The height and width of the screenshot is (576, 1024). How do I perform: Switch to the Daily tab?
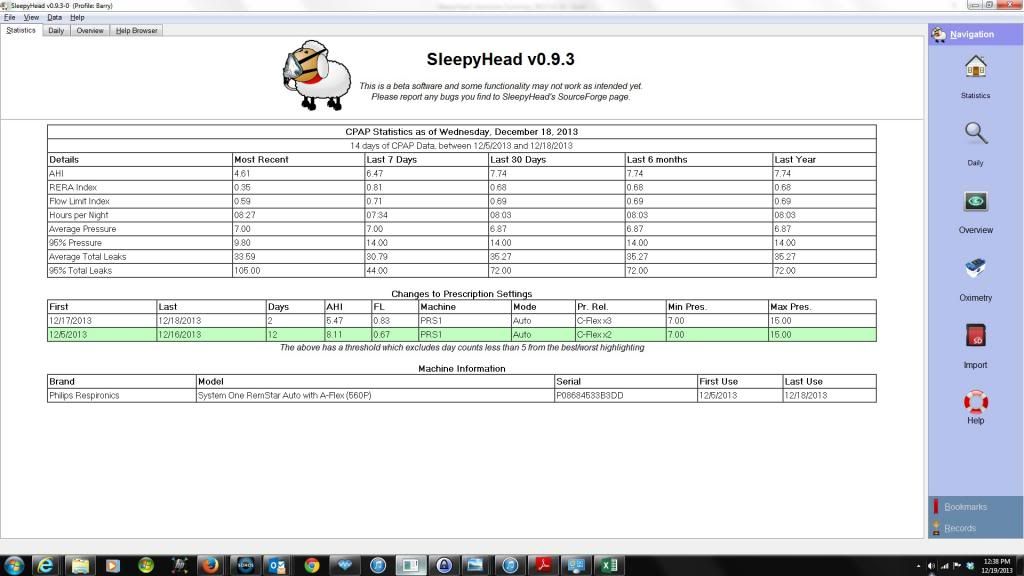click(56, 31)
